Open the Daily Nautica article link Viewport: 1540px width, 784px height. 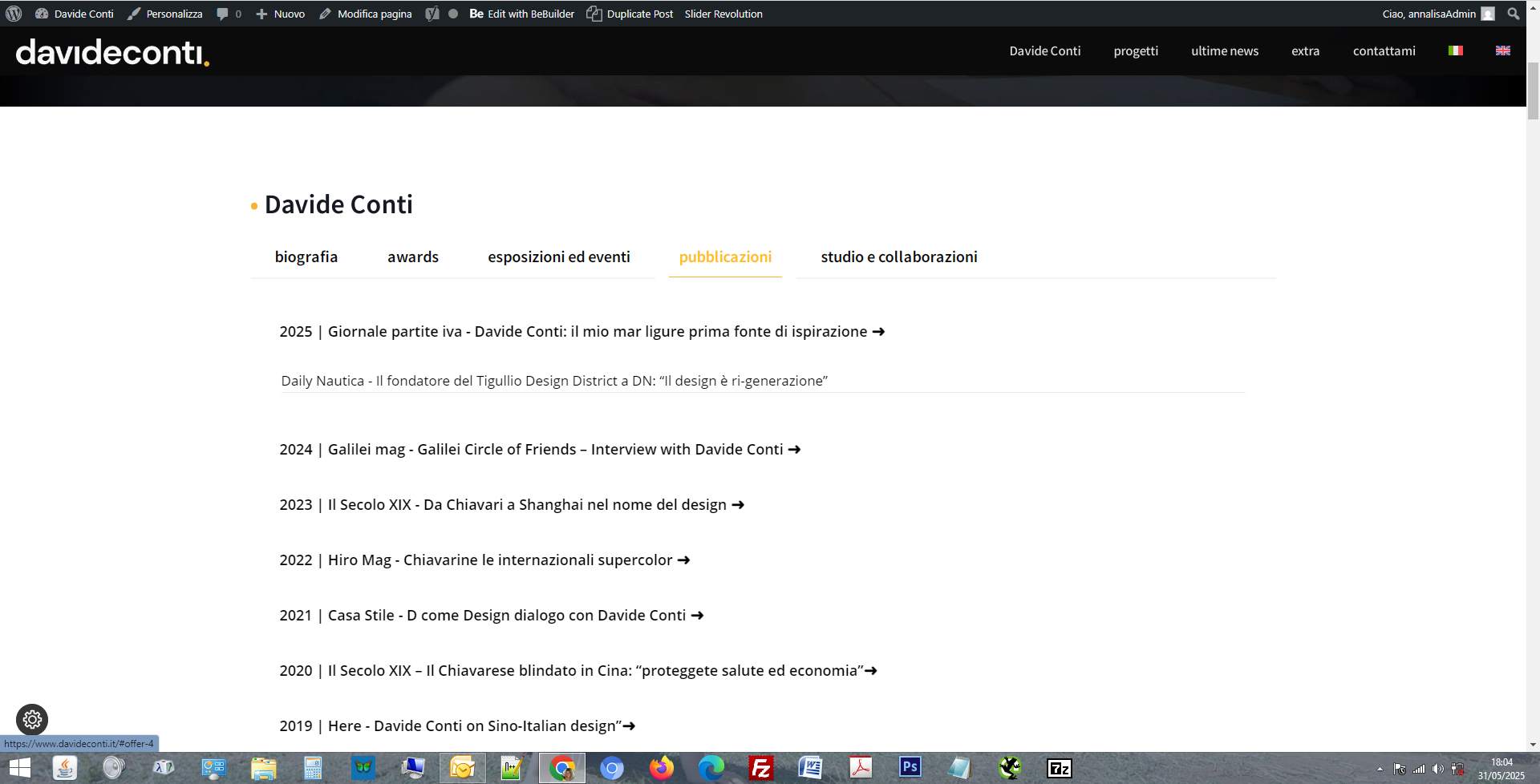click(x=553, y=381)
